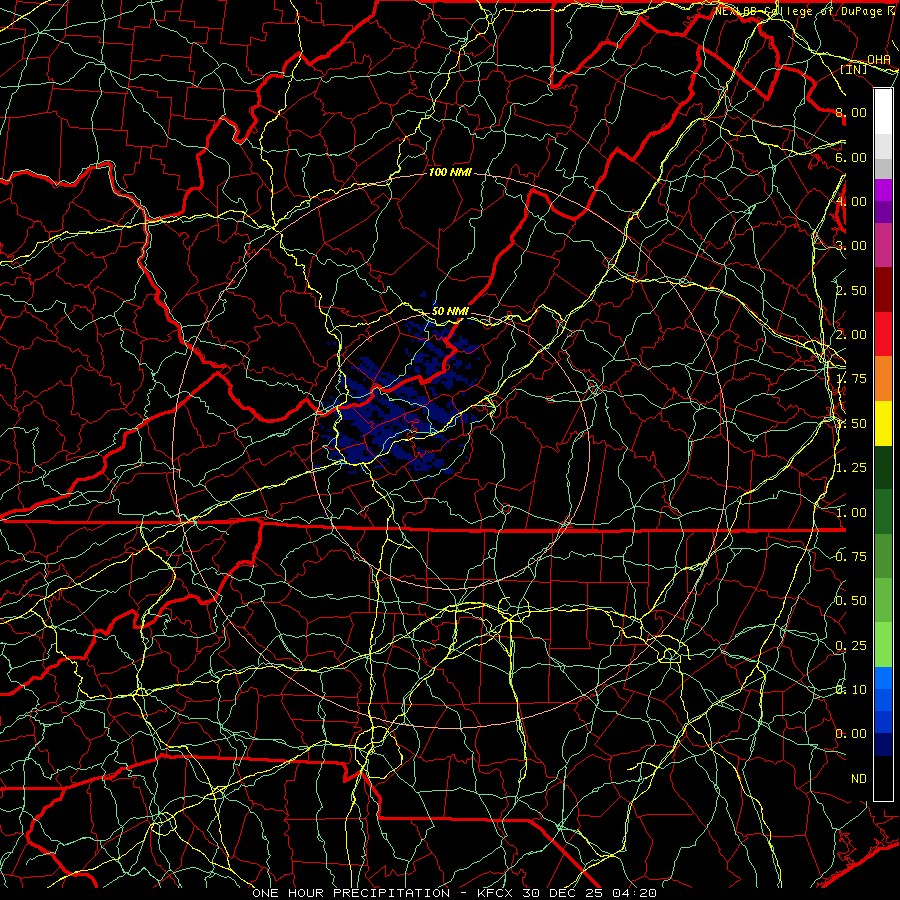Click the OHA product label above legend
Image resolution: width=900 pixels, height=900 pixels.
[x=879, y=60]
